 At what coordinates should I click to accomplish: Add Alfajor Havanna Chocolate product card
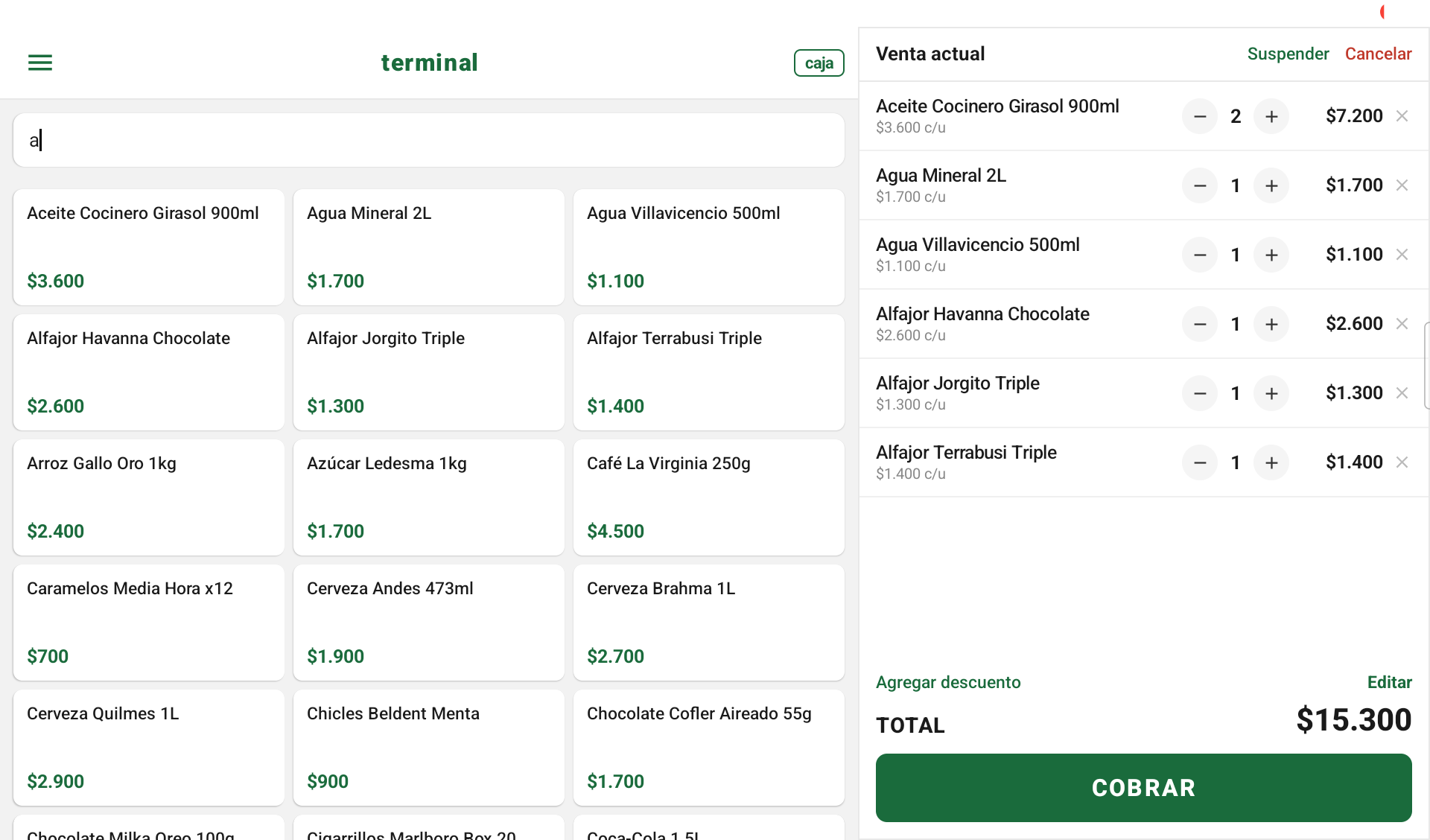point(149,372)
